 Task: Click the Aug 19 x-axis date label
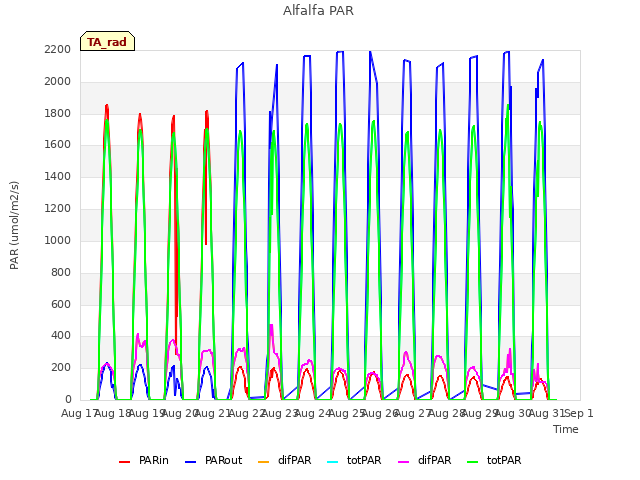click(x=146, y=413)
